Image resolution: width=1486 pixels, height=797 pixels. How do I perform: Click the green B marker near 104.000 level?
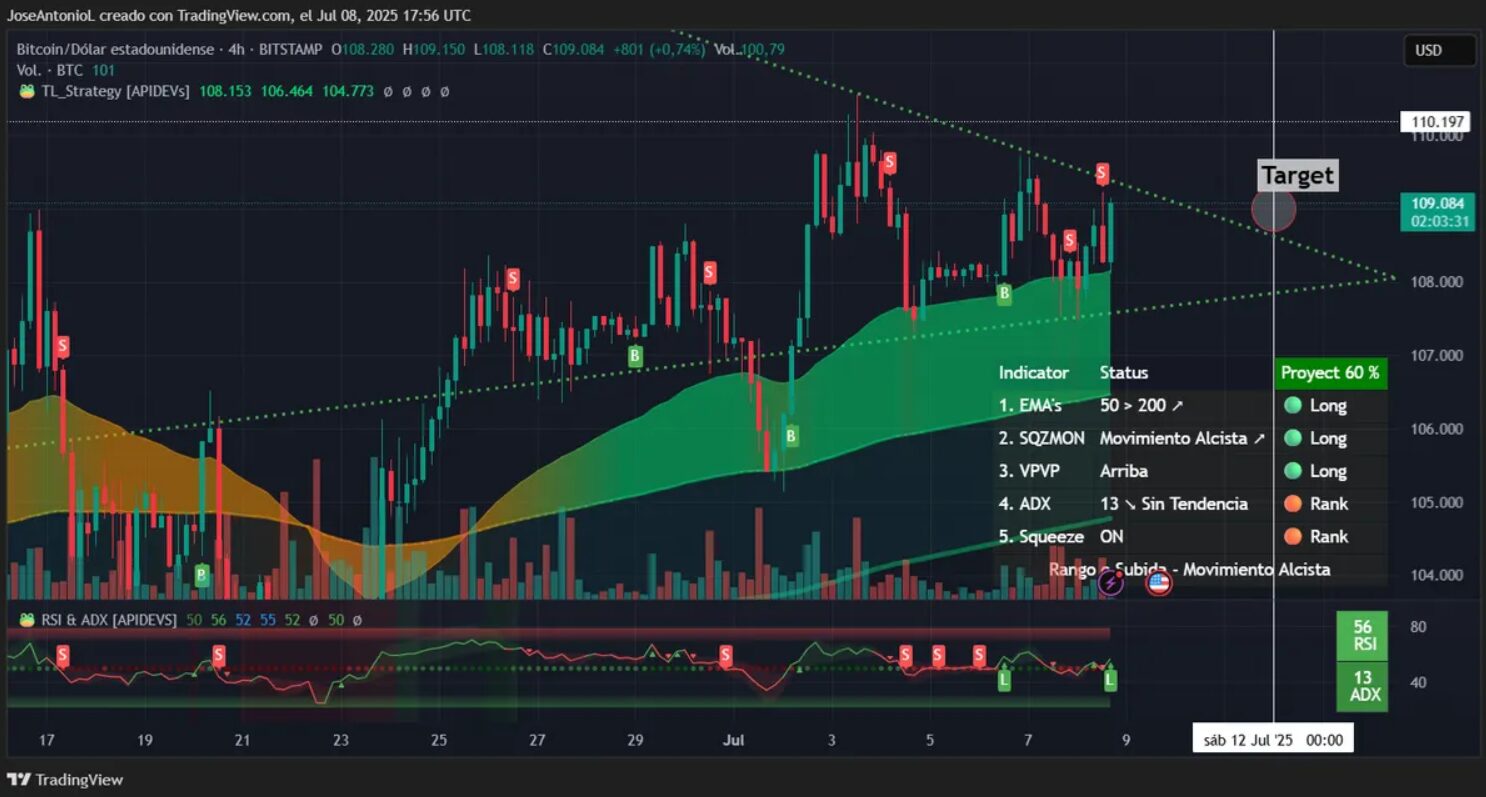click(x=202, y=574)
